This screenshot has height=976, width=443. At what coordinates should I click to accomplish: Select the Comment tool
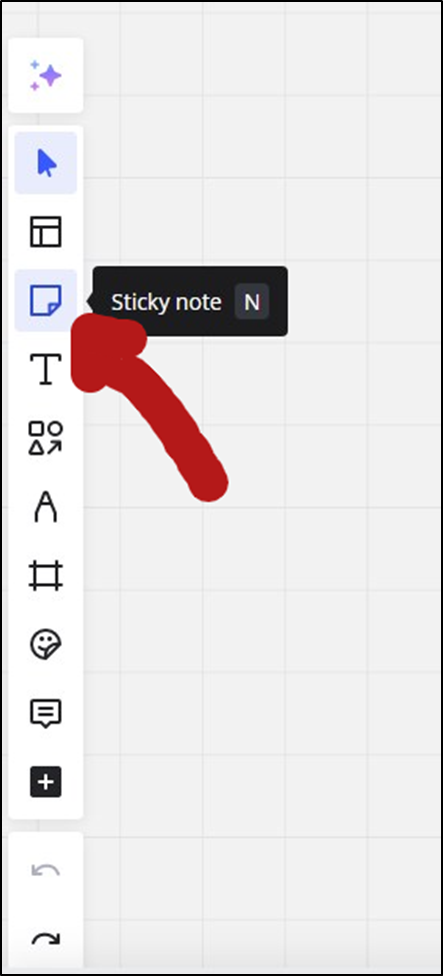[46, 713]
